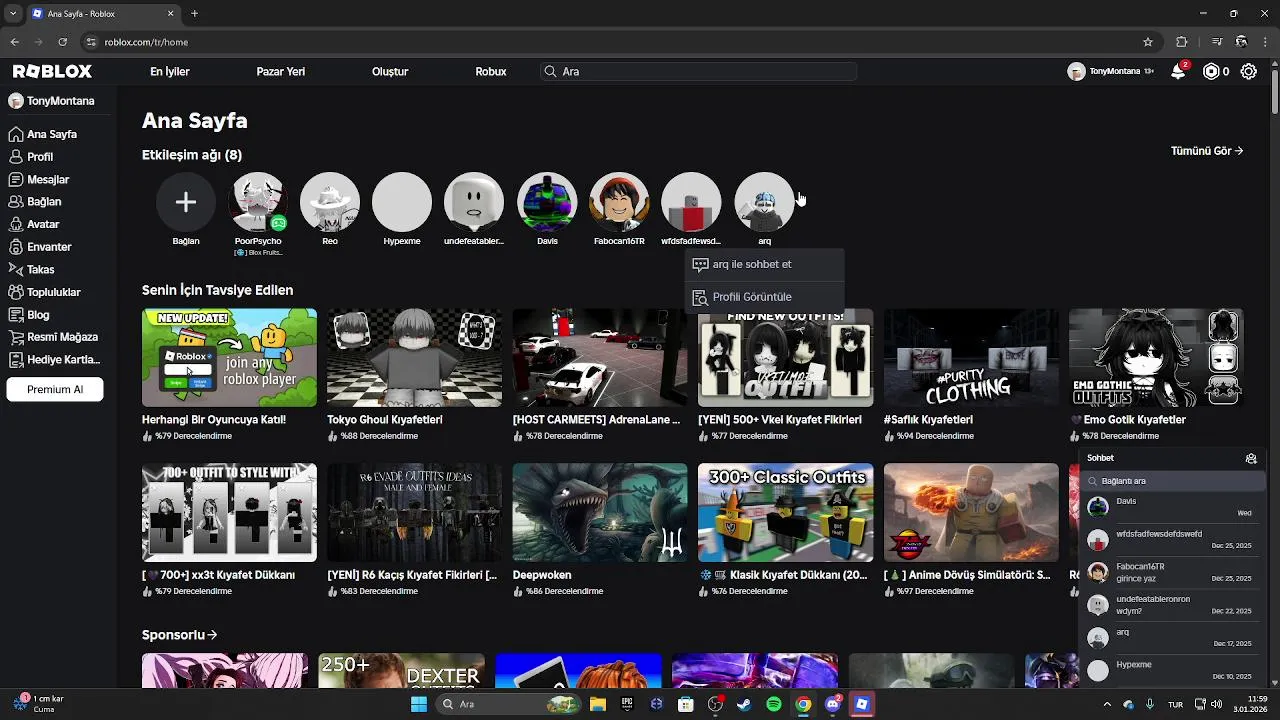Open the chat settings icon in Sohbet panel
The height and width of the screenshot is (720, 1280).
1251,458
